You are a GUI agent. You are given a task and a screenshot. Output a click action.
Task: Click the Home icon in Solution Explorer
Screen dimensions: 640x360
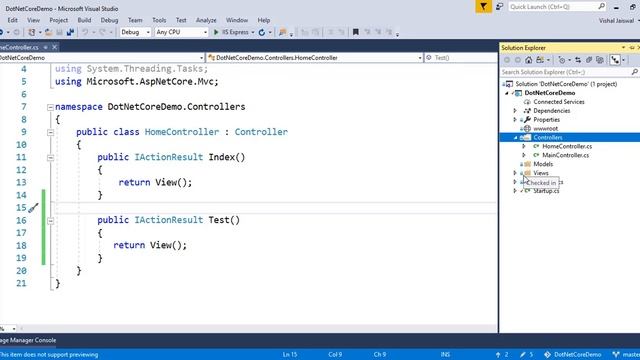529,60
